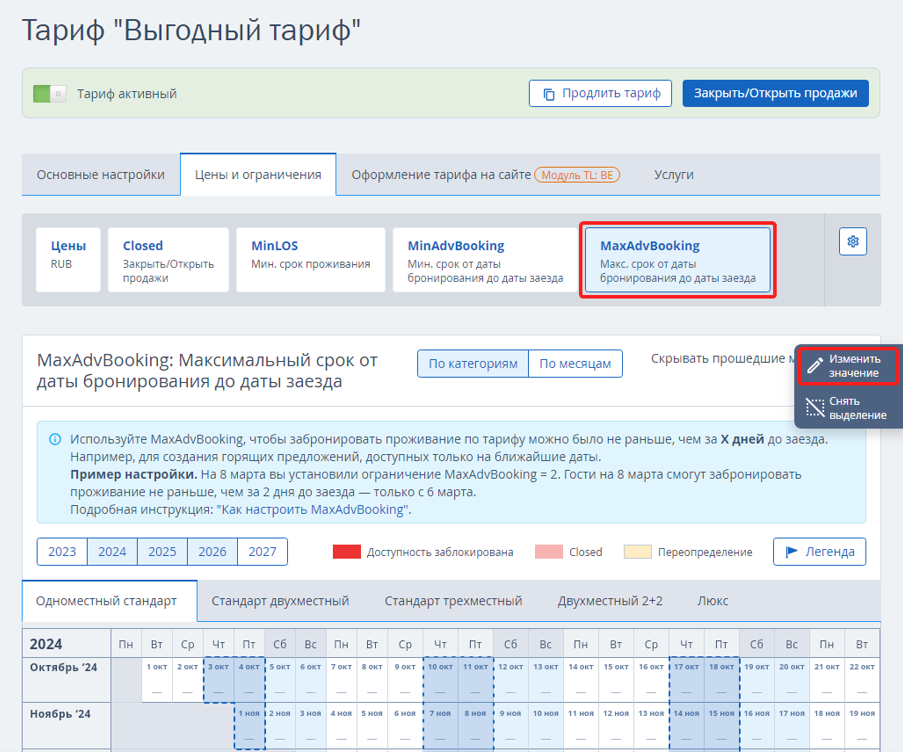Click the pencil icon for Изменить значение
Screen dimensions: 903x752
tap(814, 366)
